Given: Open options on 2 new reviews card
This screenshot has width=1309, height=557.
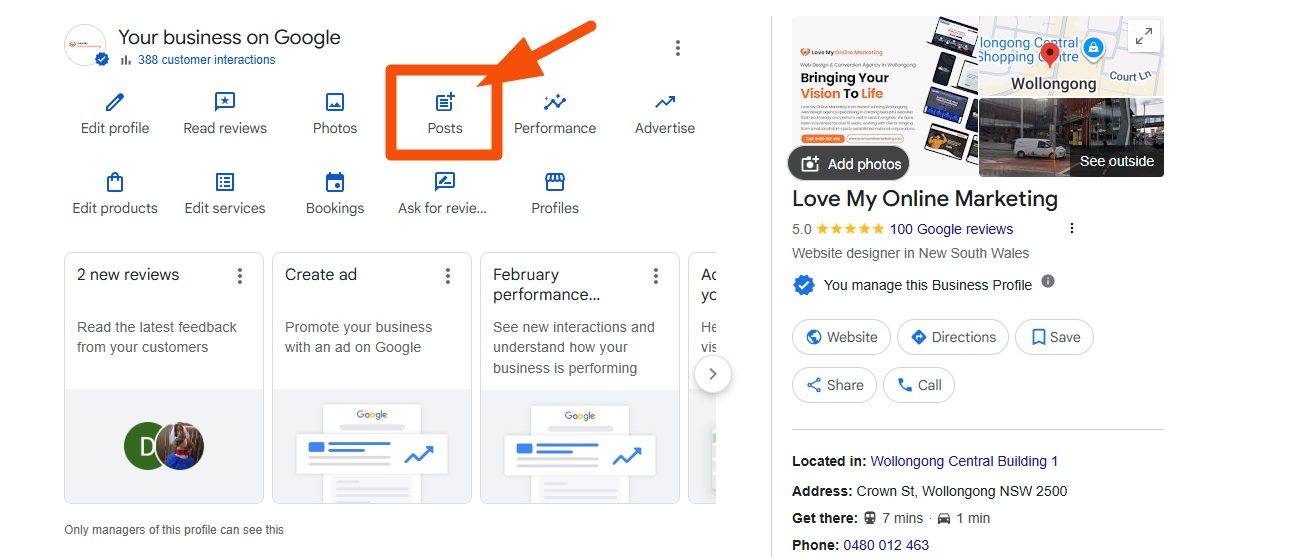Looking at the screenshot, I should click(x=240, y=276).
